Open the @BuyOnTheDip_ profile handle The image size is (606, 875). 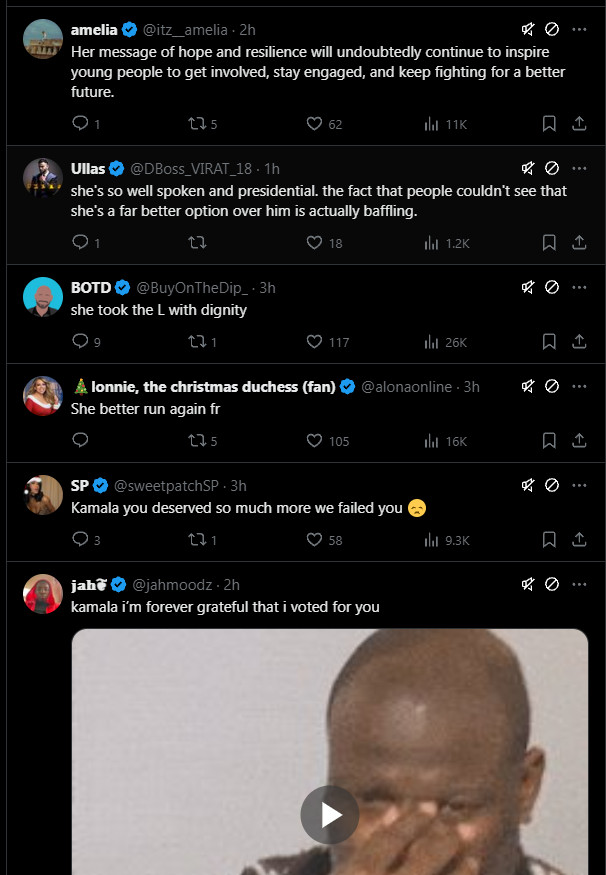(x=192, y=287)
